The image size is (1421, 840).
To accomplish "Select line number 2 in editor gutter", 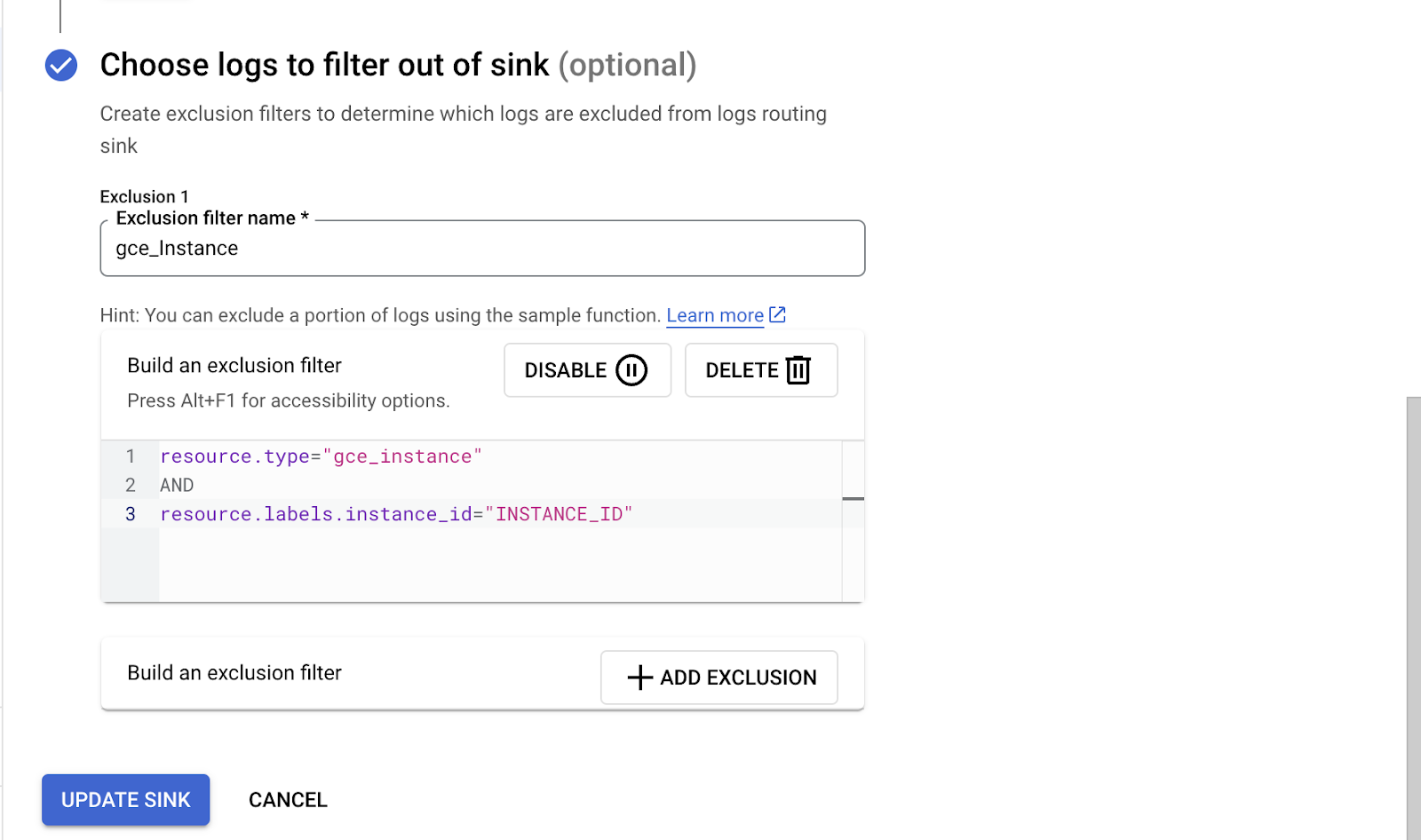I will (x=131, y=486).
